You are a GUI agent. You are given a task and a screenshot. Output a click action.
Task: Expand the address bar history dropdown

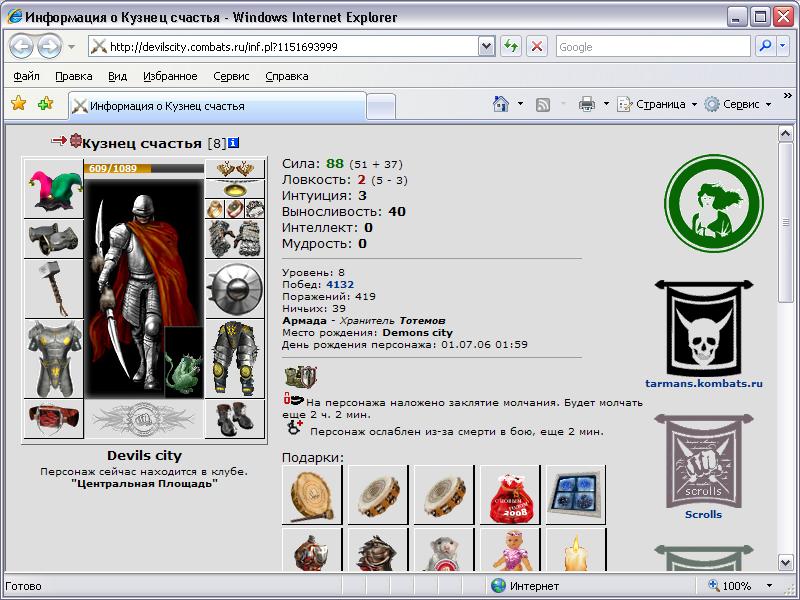click(x=487, y=47)
